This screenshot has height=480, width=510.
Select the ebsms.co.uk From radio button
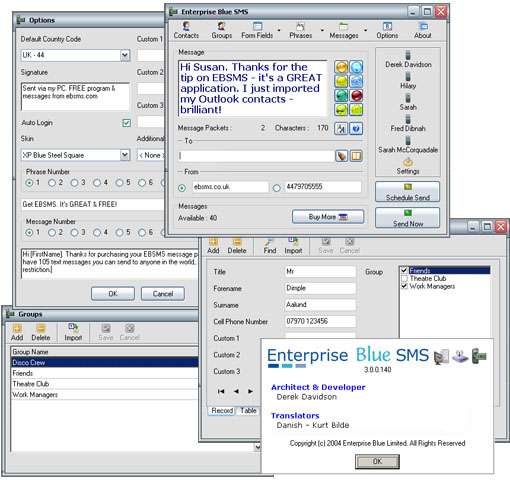(x=182, y=188)
